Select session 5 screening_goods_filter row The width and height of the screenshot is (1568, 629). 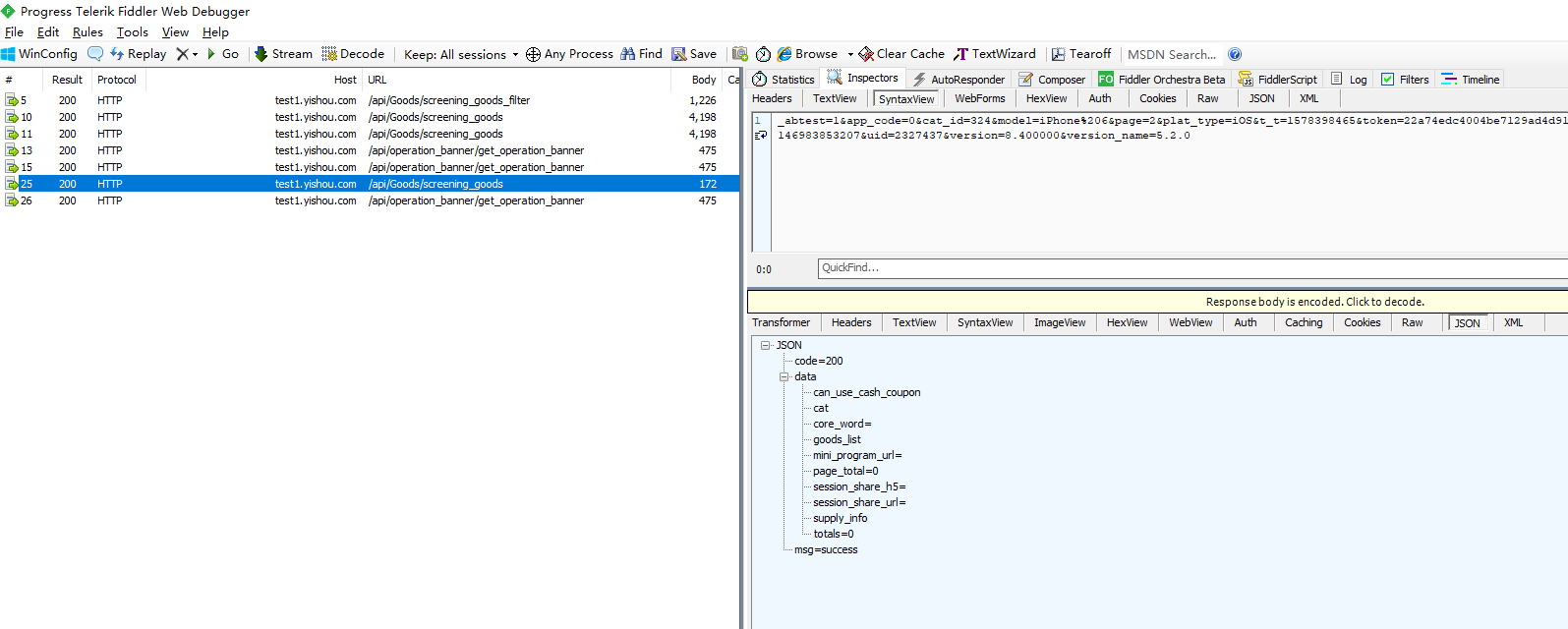tap(370, 100)
